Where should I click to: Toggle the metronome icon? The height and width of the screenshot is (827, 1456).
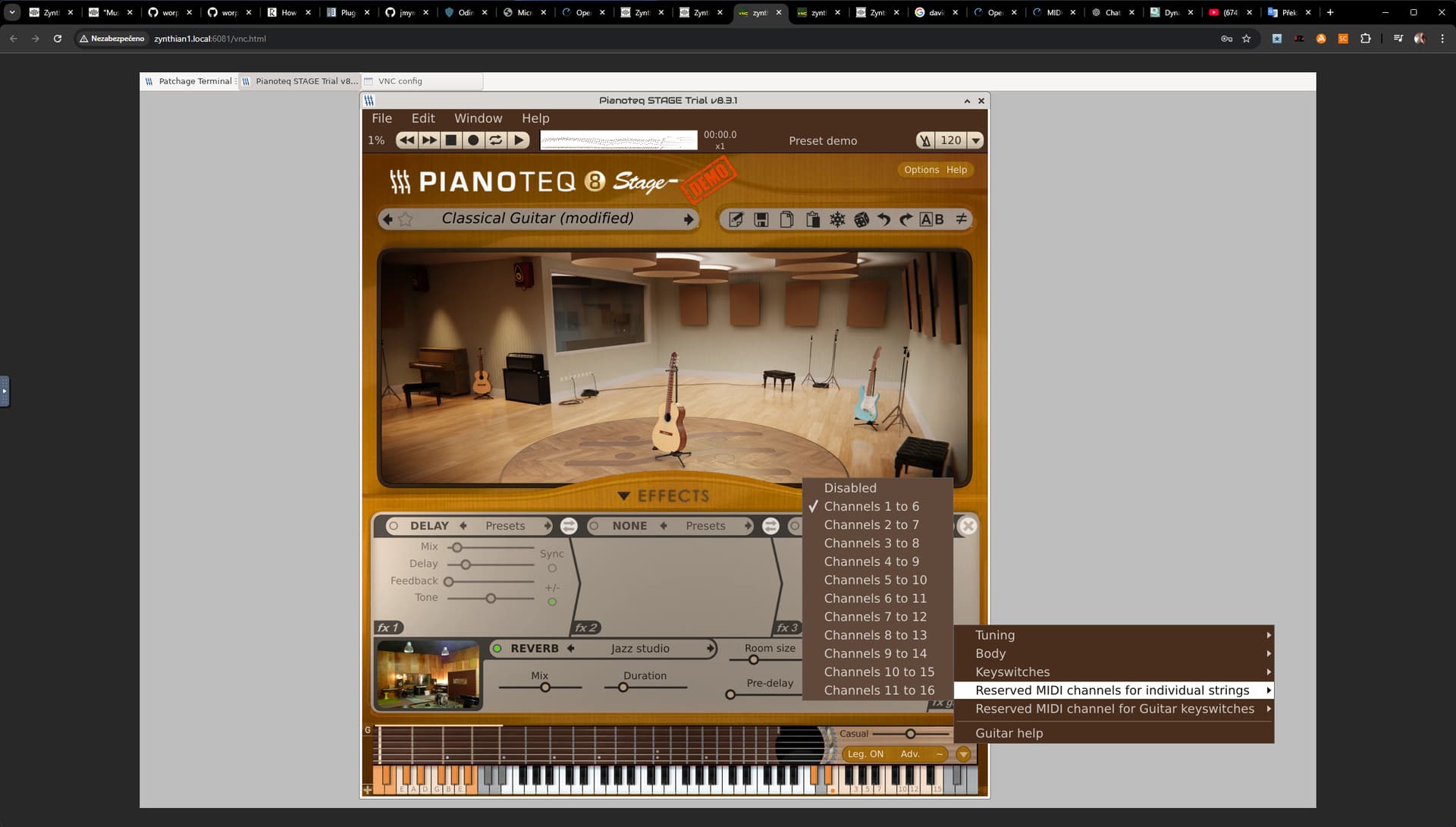point(924,140)
